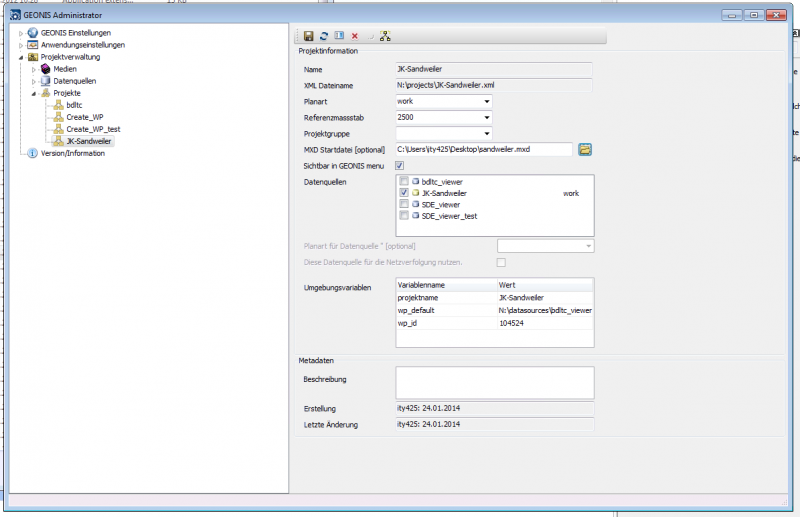This screenshot has width=800, height=517.
Task: Click the Variablenname column header
Action: click(x=446, y=285)
